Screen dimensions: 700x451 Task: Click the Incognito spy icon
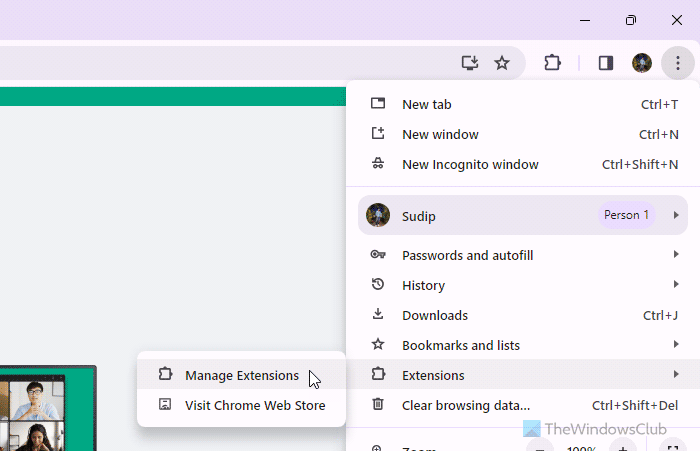(x=378, y=163)
